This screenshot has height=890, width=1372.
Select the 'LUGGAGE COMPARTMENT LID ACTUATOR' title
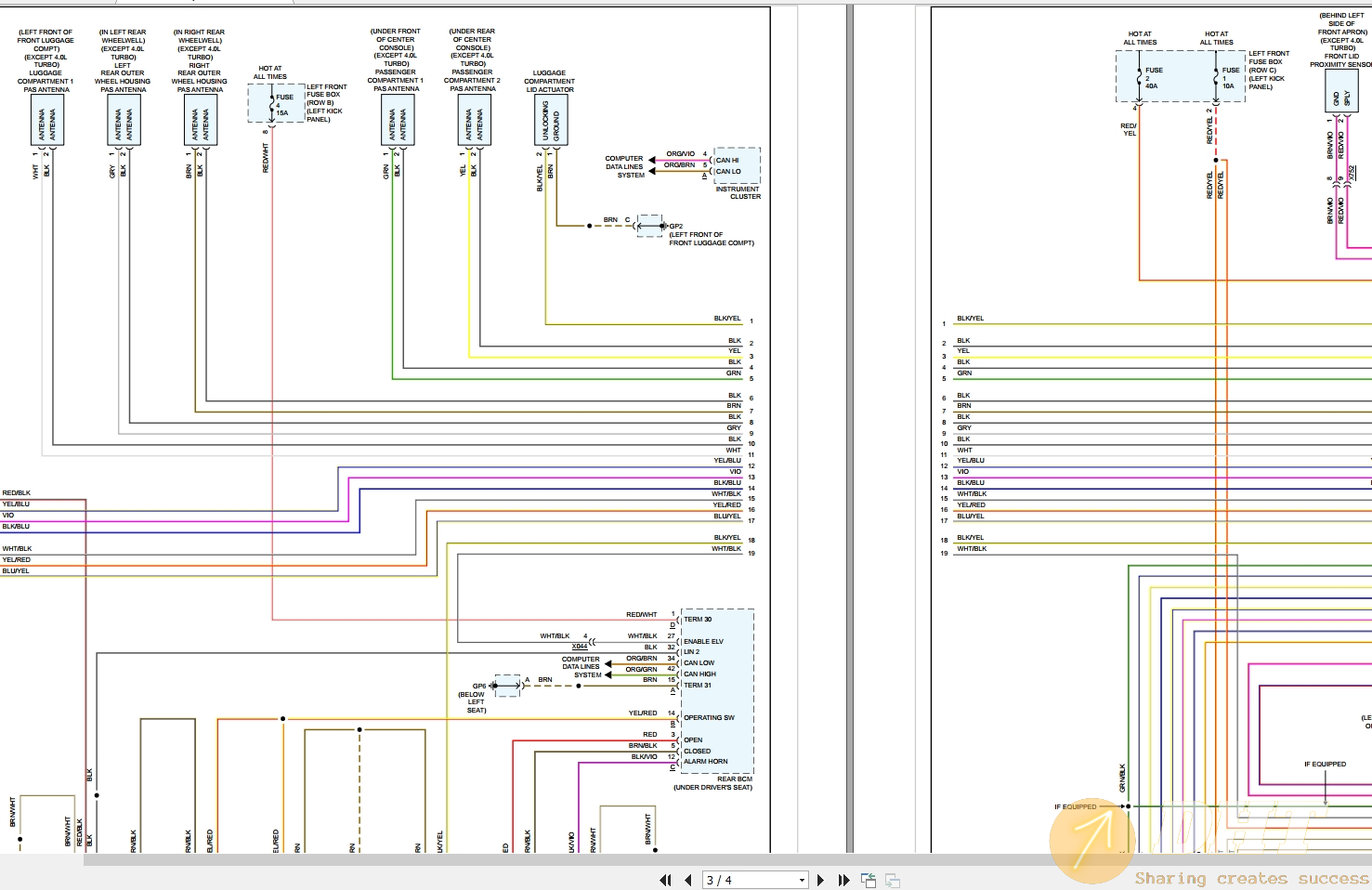[x=550, y=81]
